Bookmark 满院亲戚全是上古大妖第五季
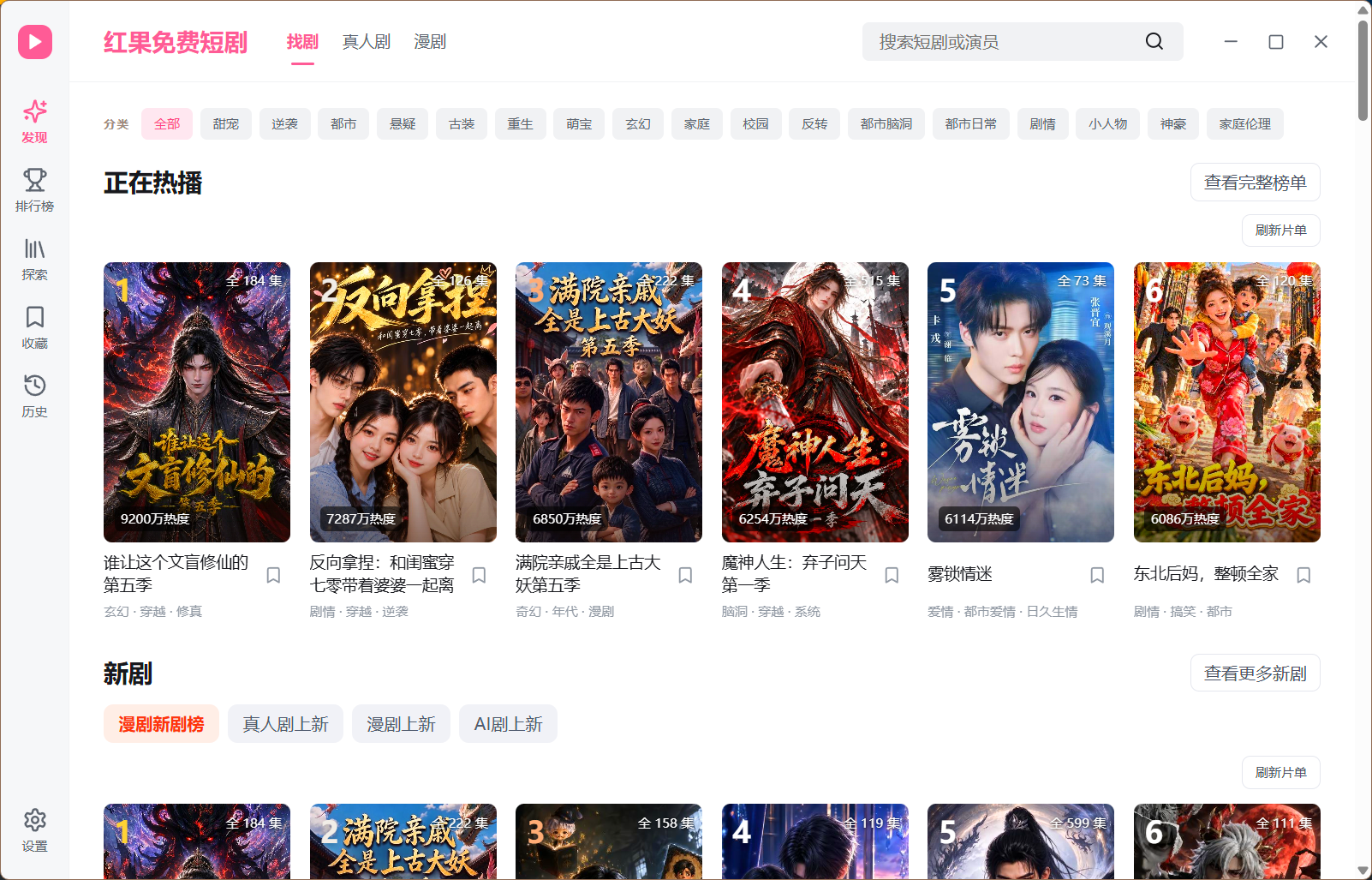 685,575
